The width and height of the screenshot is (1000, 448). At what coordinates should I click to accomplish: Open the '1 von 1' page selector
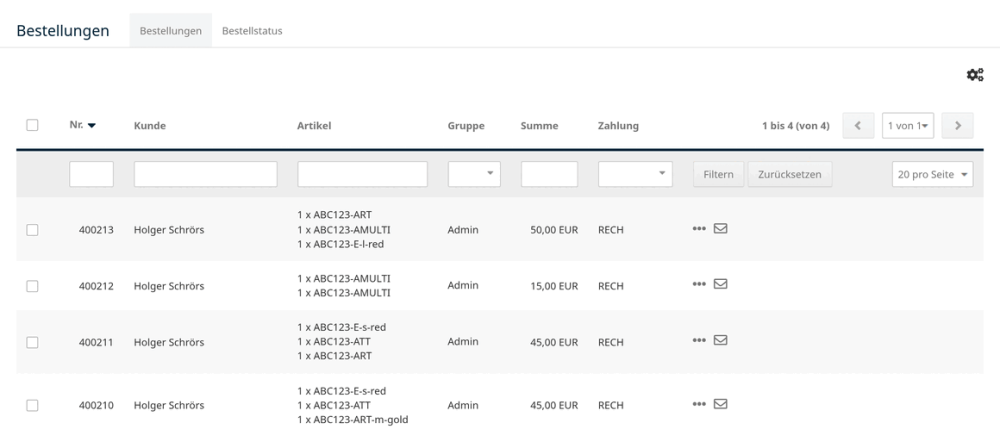[908, 126]
